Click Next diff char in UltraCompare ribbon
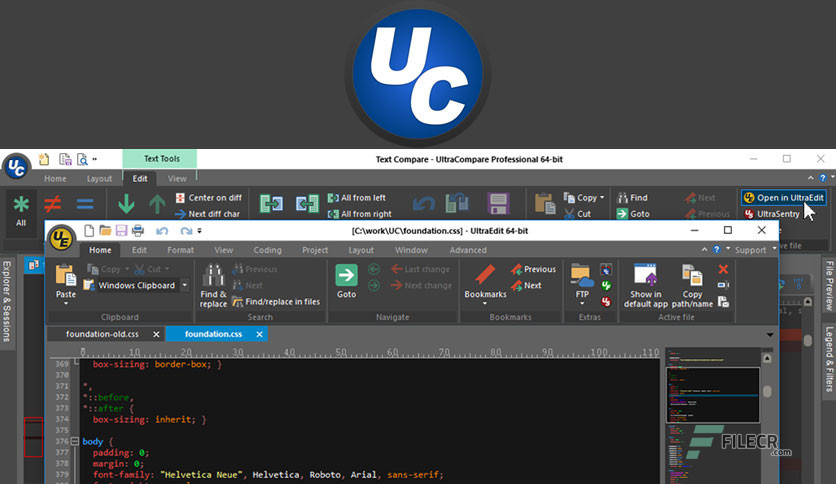 (208, 214)
